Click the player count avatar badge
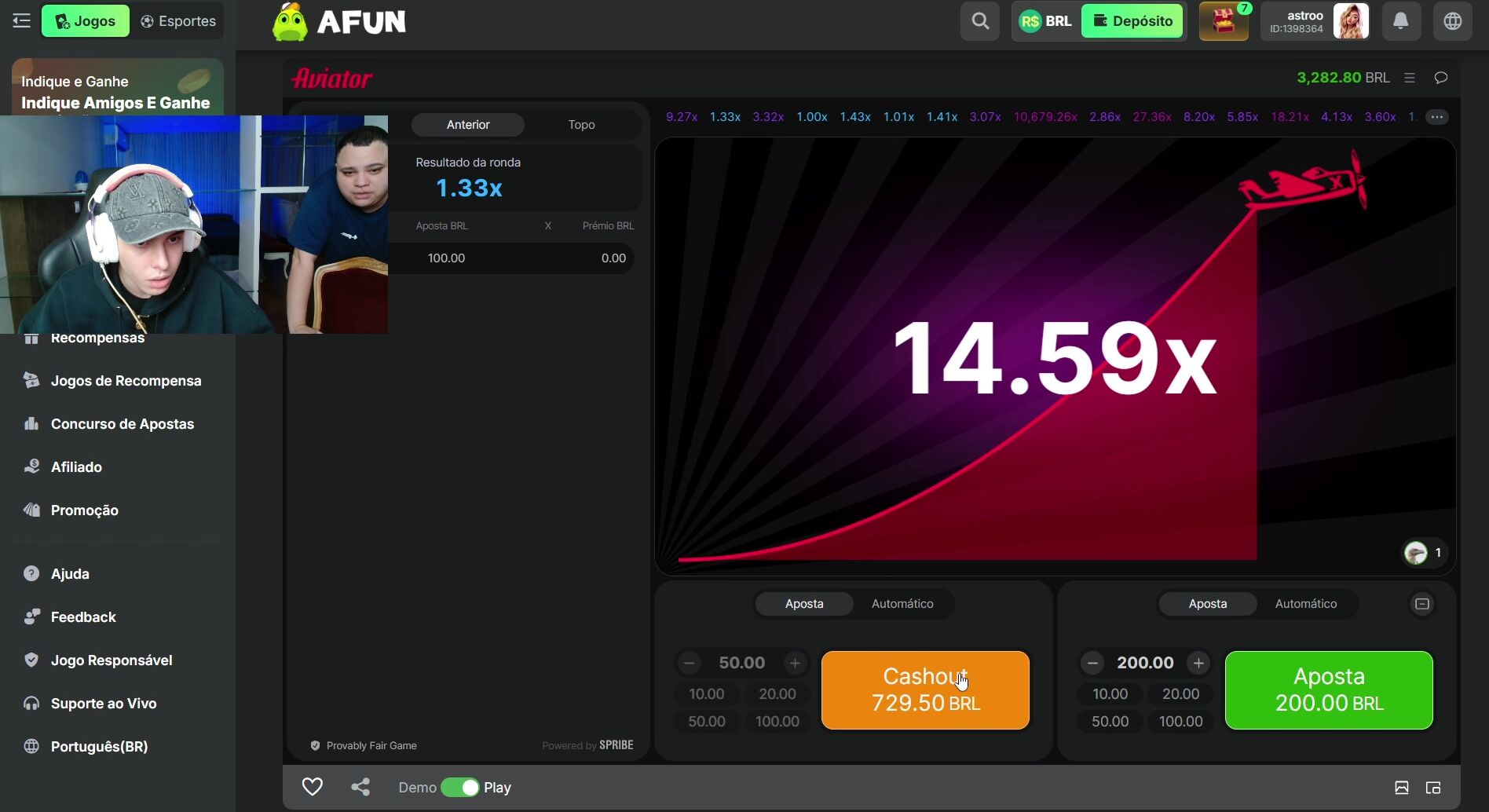This screenshot has width=1489, height=812. (x=1423, y=553)
